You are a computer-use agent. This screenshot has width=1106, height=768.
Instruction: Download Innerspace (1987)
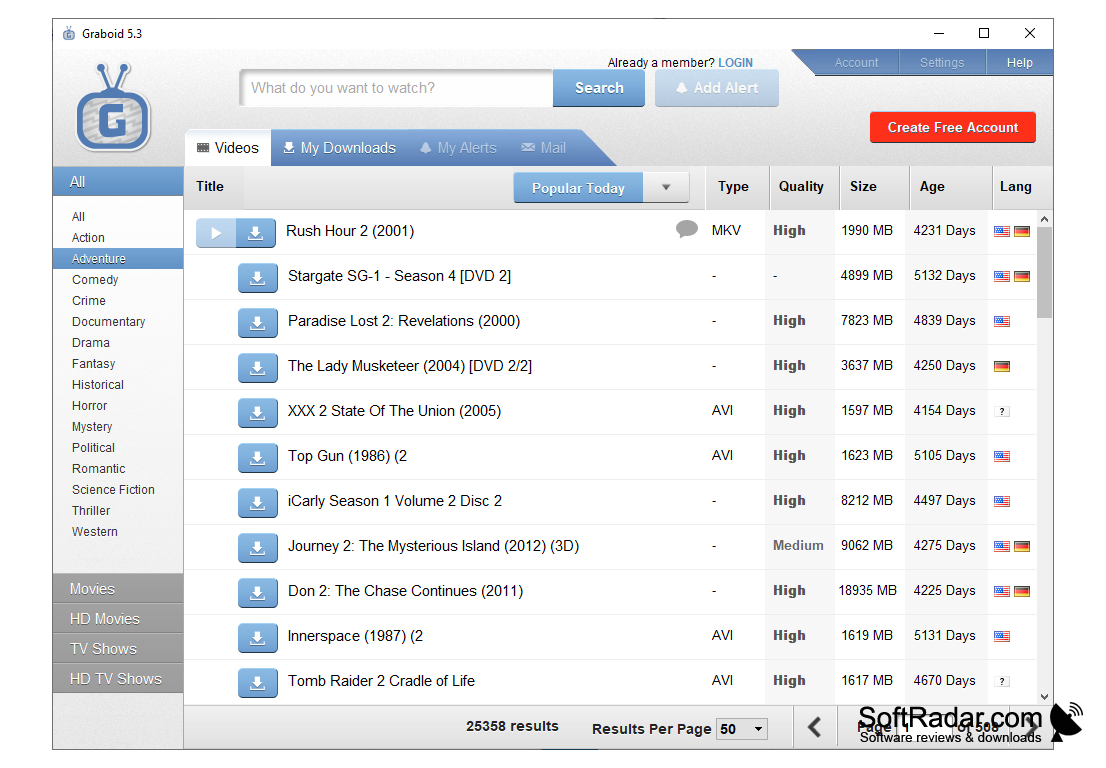[258, 637]
